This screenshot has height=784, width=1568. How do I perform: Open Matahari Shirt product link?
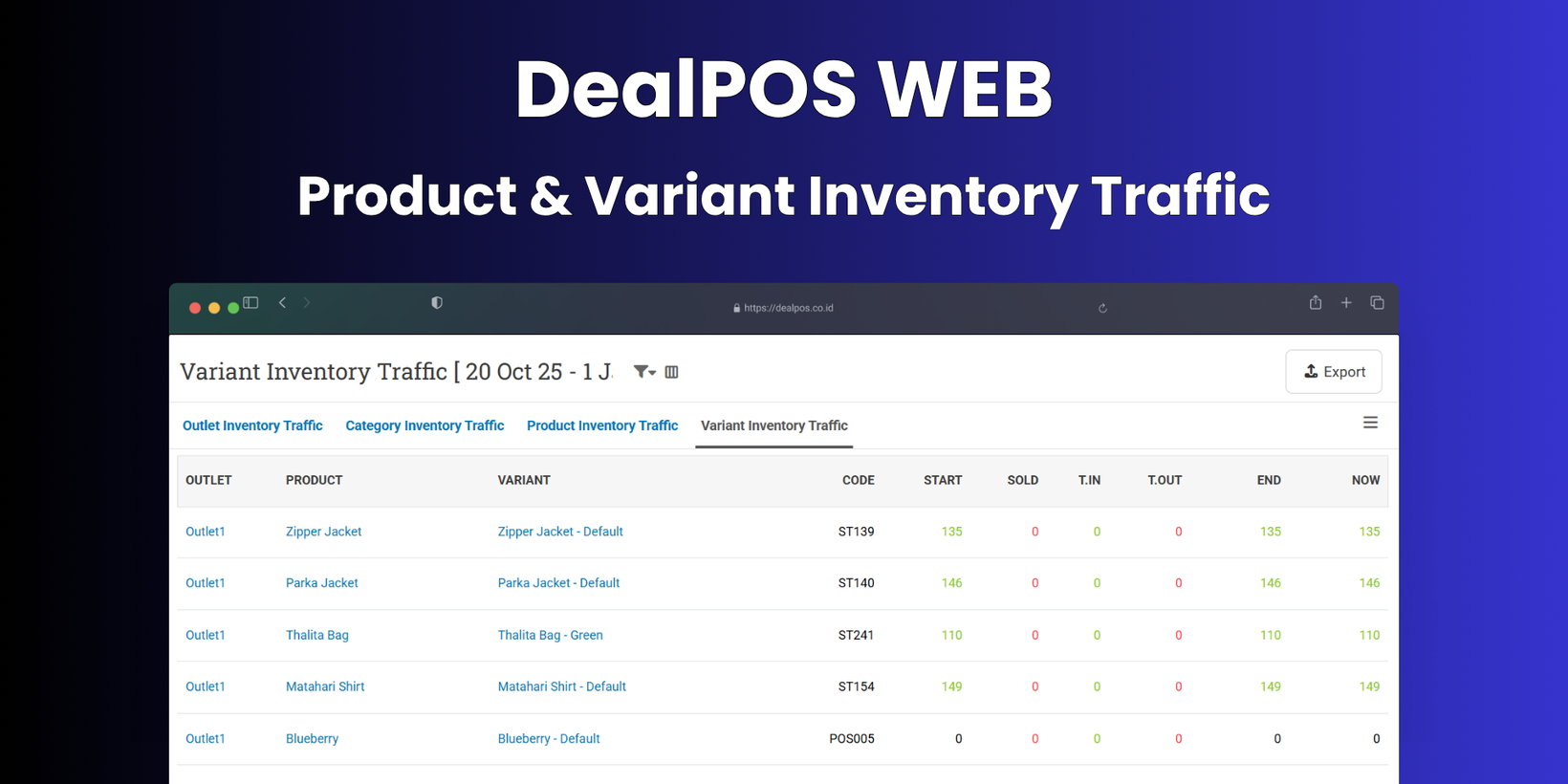(x=325, y=686)
